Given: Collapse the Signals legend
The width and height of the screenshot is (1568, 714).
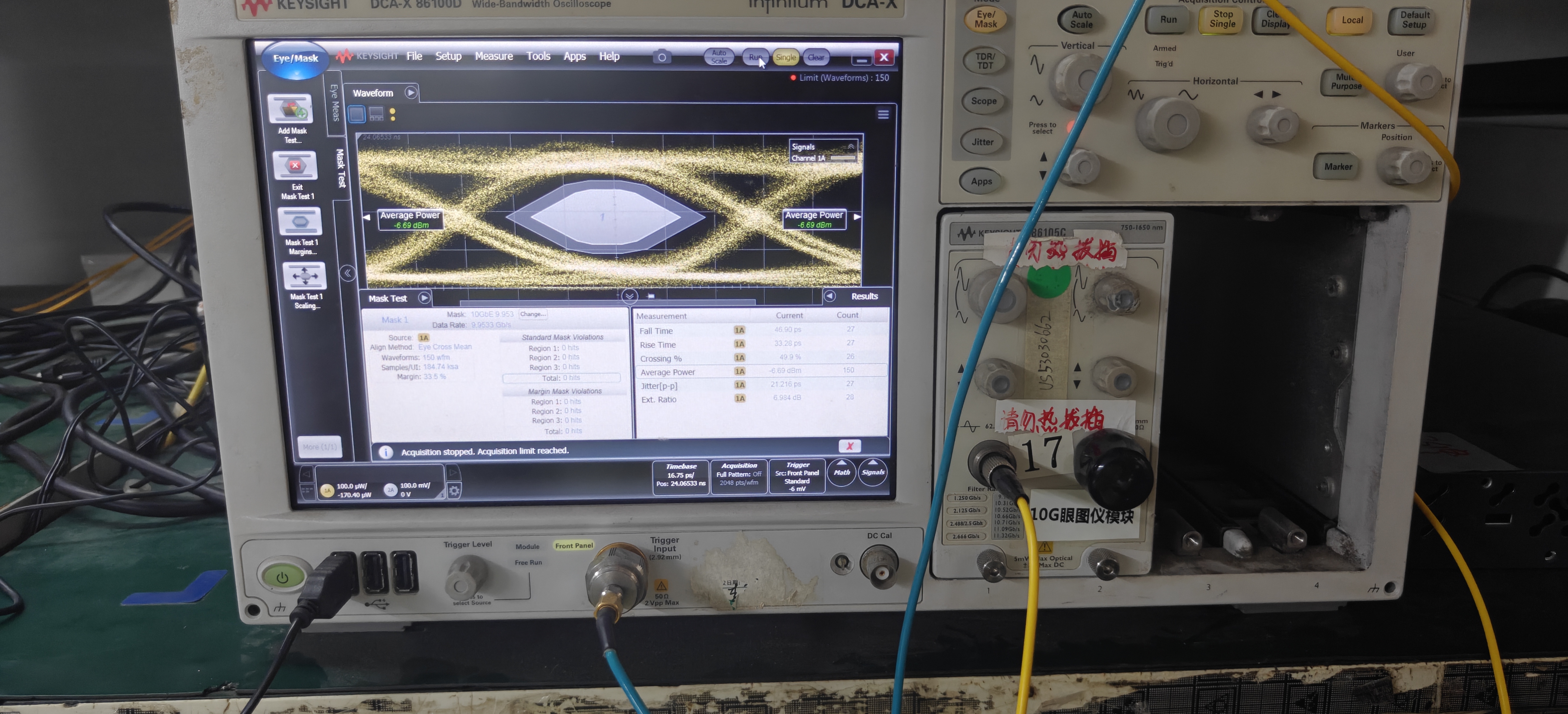Looking at the screenshot, I should click(850, 147).
